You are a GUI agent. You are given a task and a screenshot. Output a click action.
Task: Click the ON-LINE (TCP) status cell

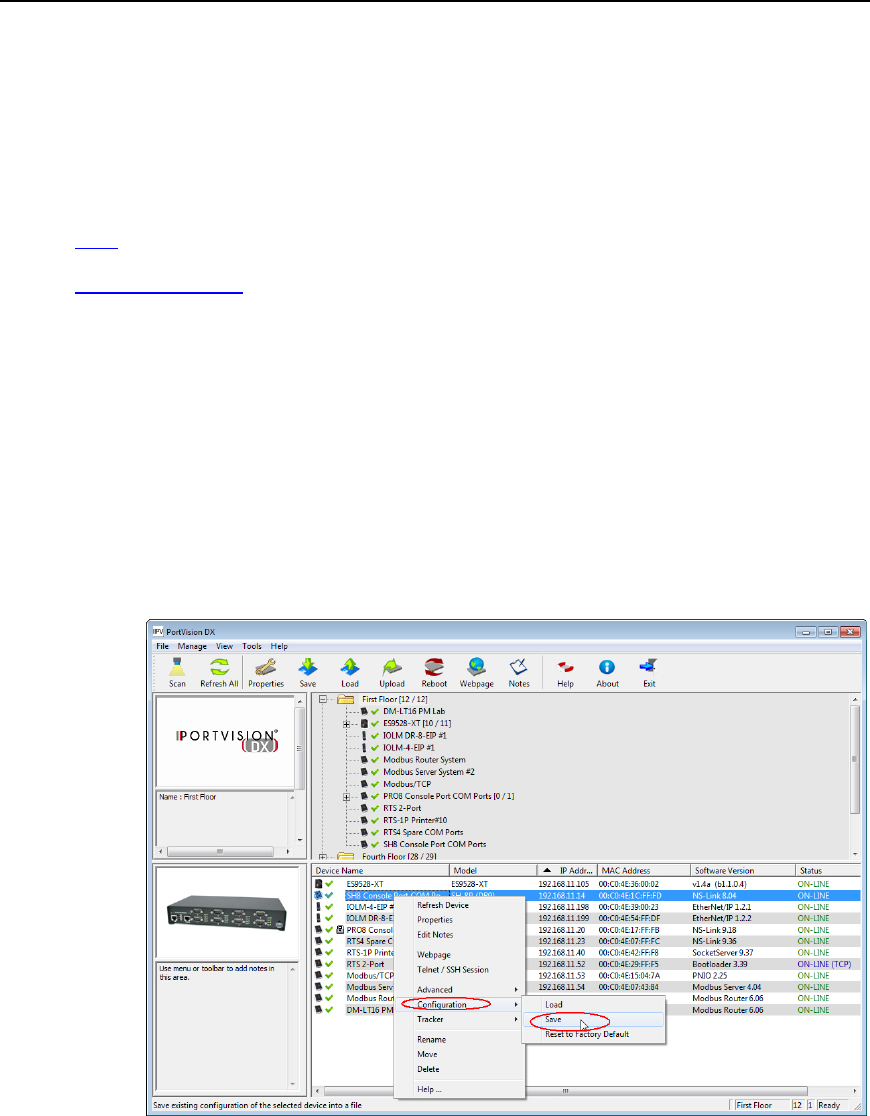point(824,964)
